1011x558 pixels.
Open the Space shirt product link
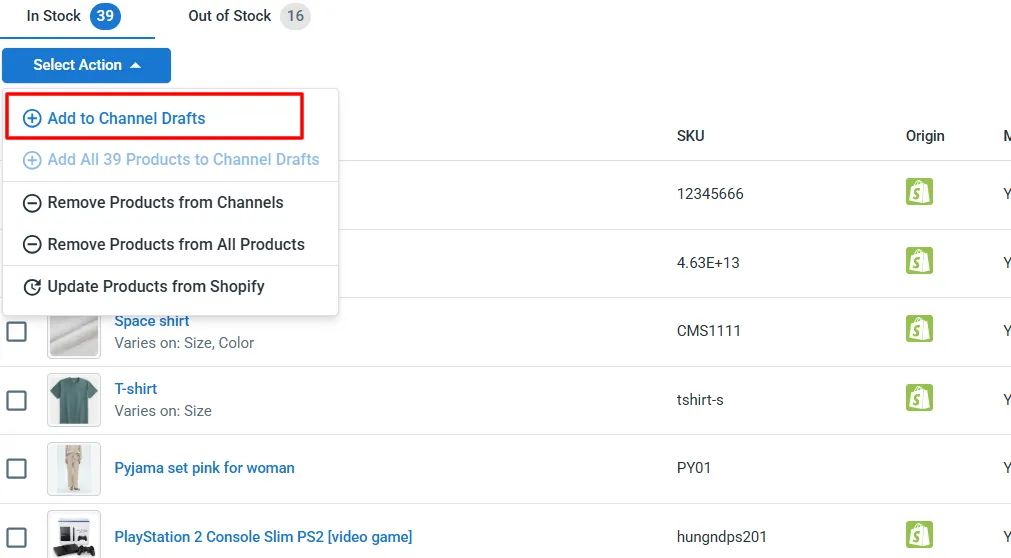(152, 321)
